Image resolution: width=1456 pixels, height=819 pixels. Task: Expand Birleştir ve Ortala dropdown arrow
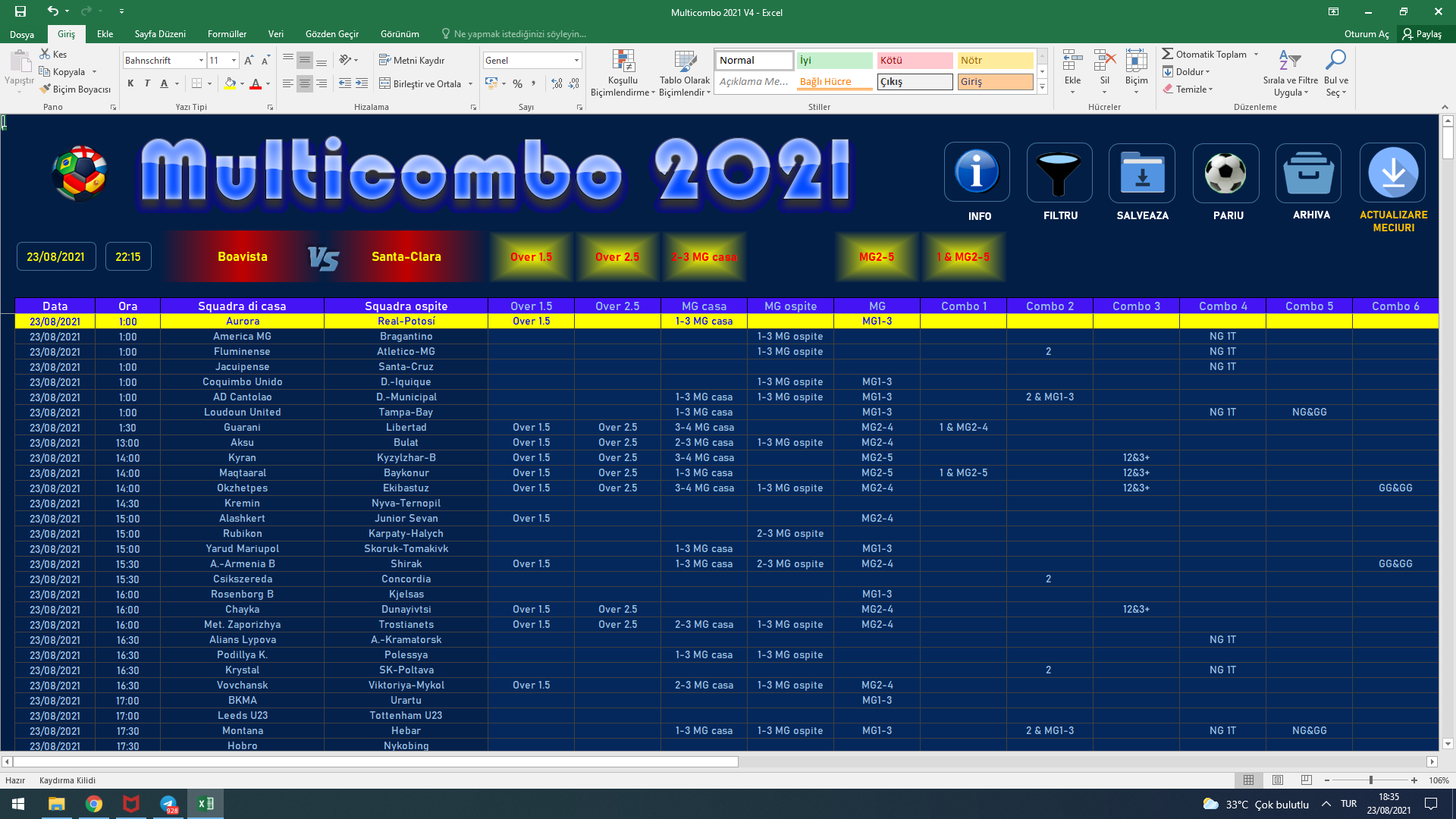(471, 83)
